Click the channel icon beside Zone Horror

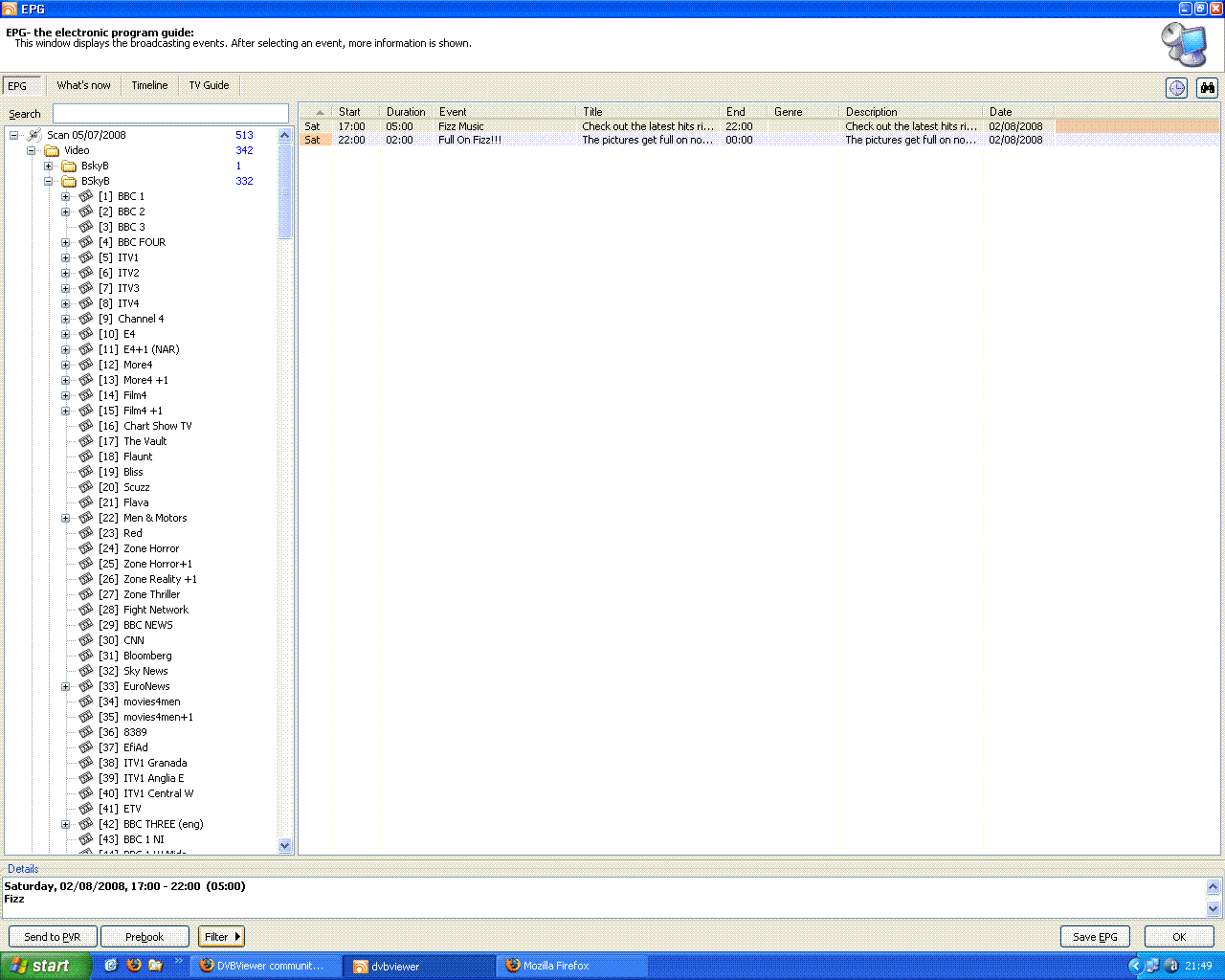(x=86, y=548)
